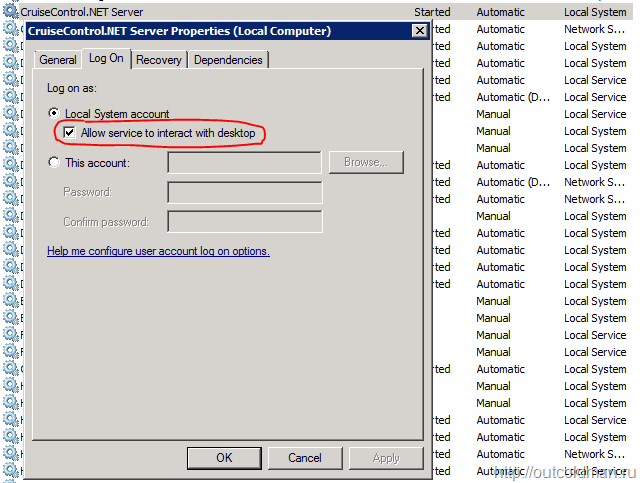
Task: Click Local System in CruiseControl.NET Server row
Action: [x=595, y=12]
